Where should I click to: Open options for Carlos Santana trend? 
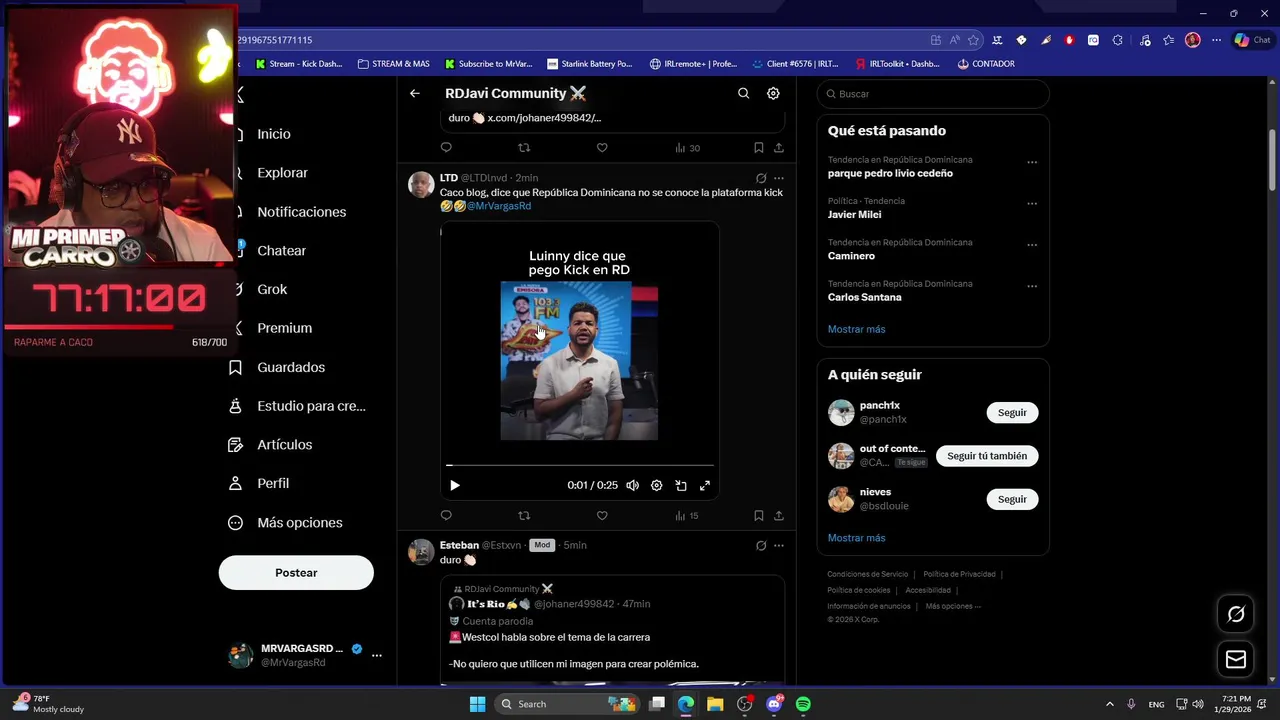[1032, 286]
